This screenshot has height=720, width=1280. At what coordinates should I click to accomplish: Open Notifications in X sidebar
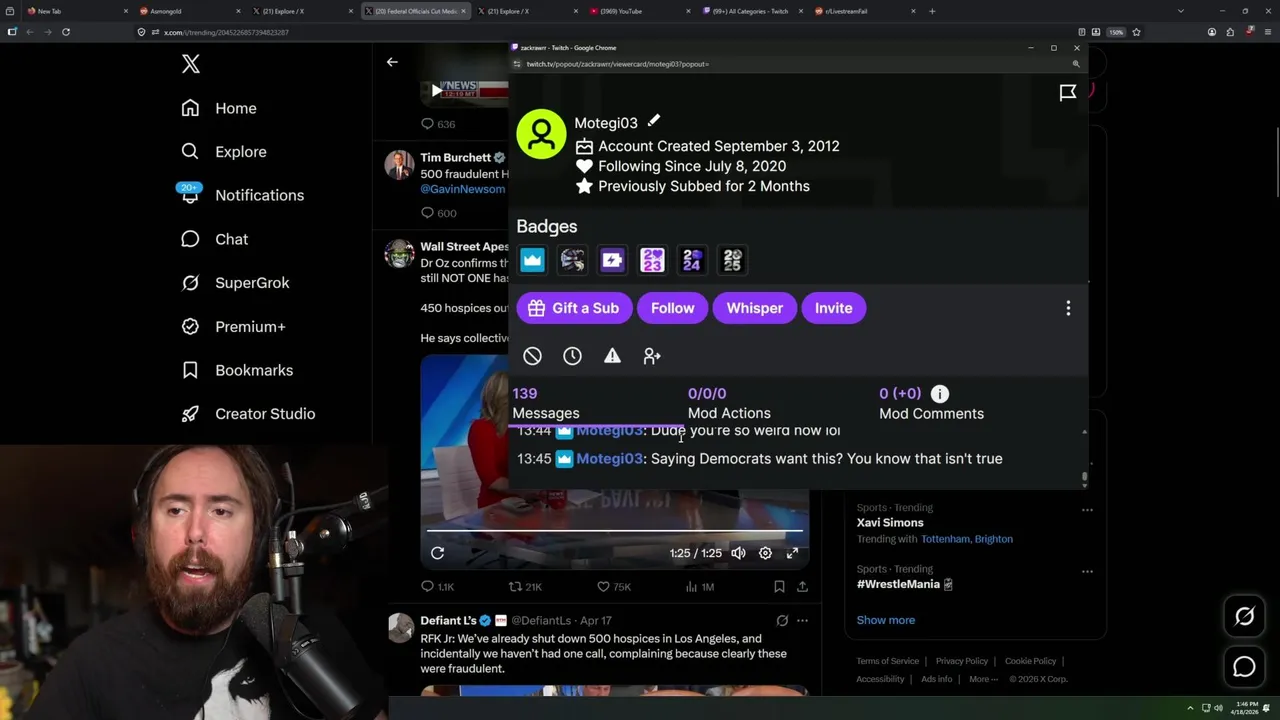[x=243, y=195]
